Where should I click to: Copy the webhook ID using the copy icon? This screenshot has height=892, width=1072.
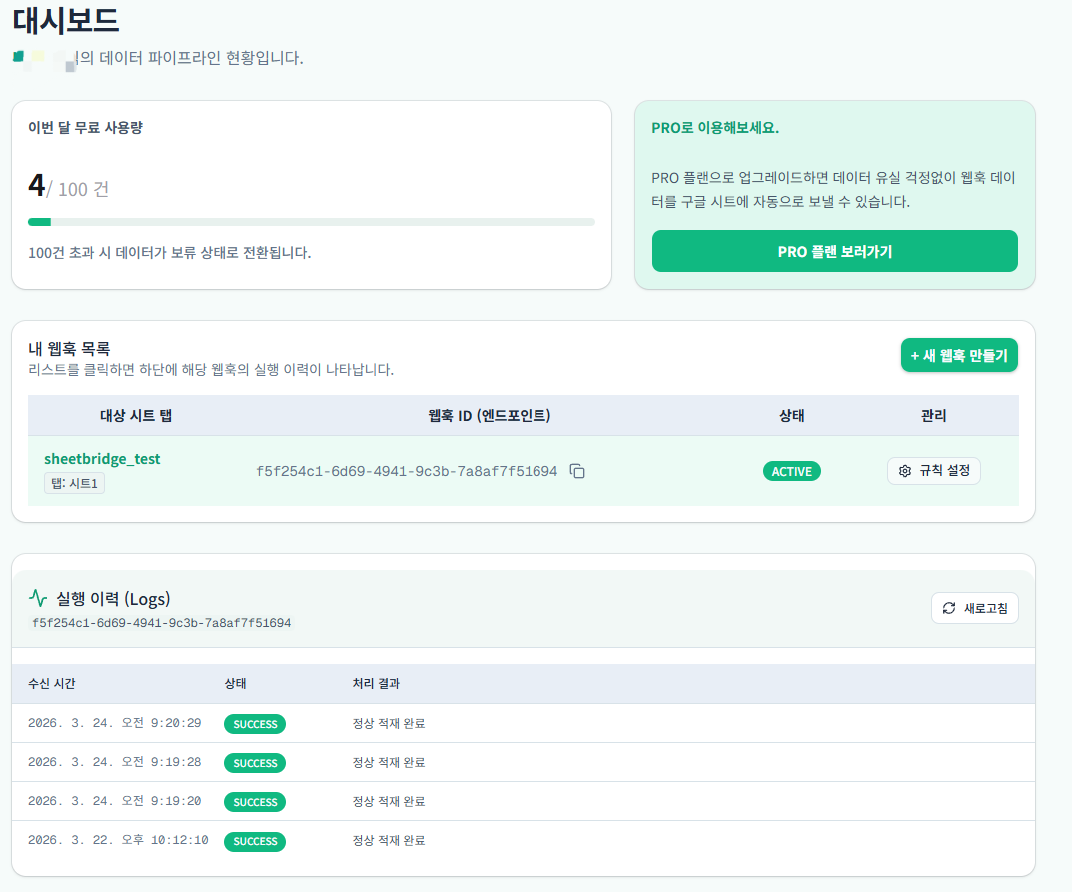coord(577,471)
